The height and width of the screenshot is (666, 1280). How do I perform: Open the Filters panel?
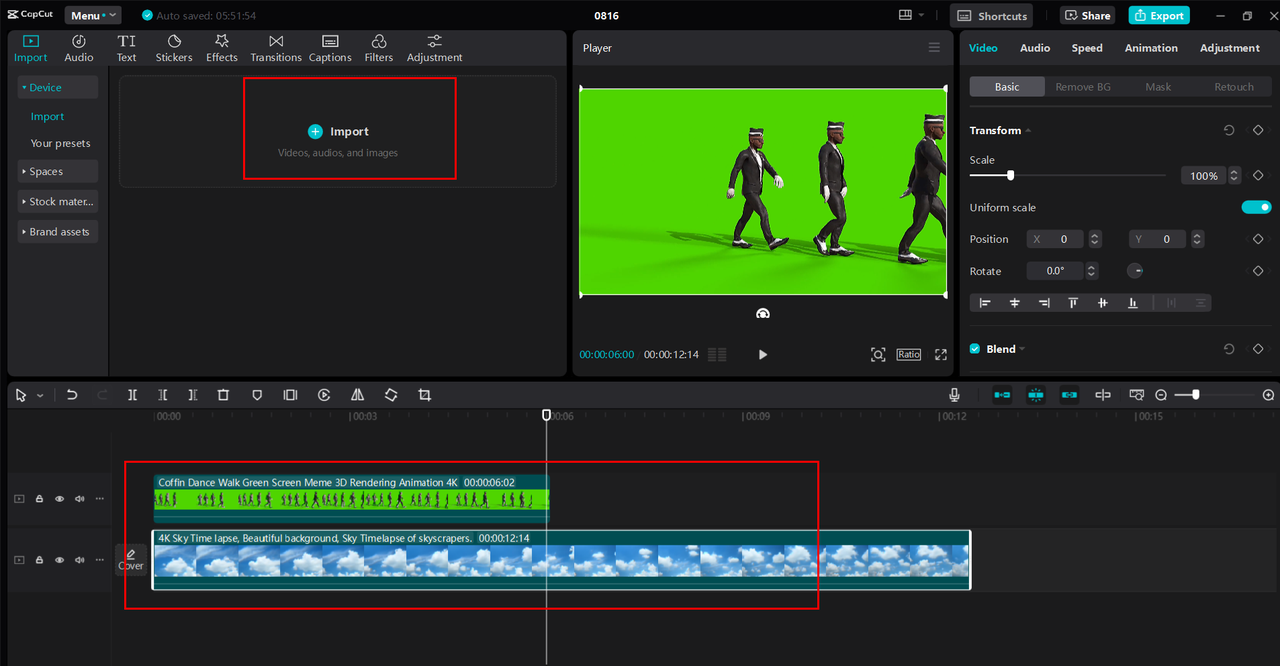pos(379,48)
